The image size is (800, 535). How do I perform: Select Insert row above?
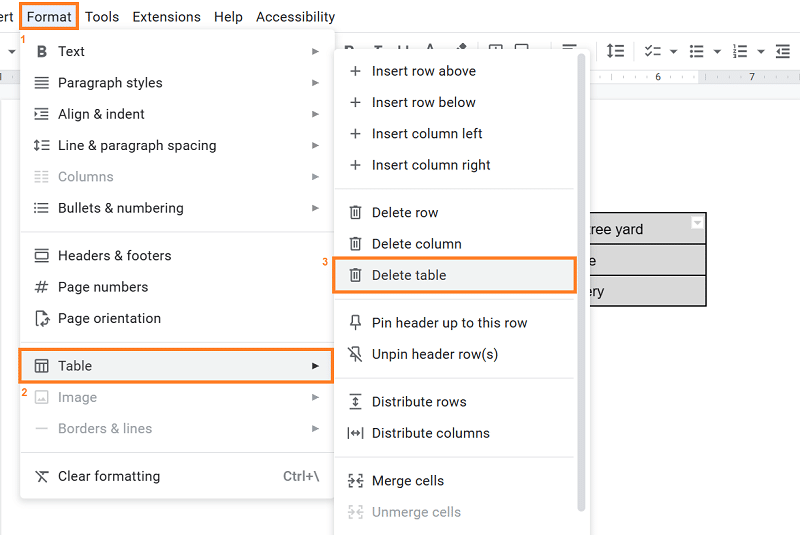[424, 71]
